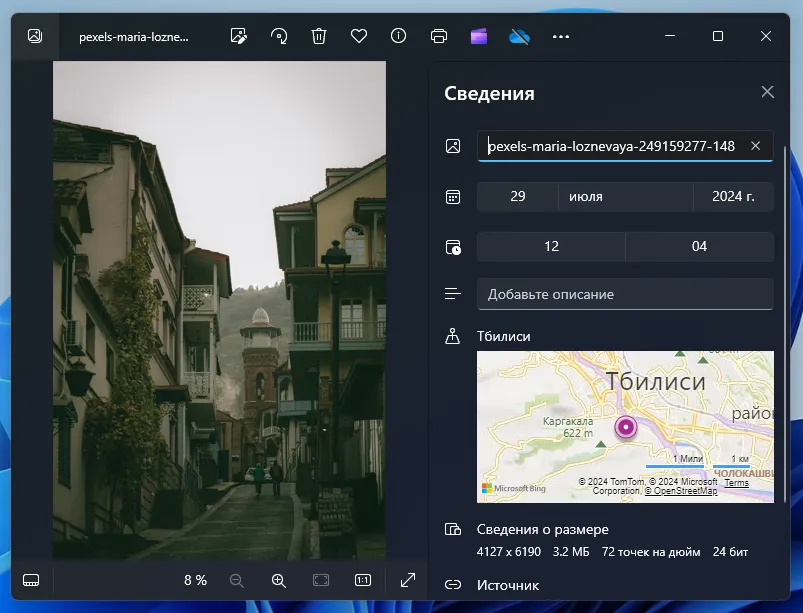Open the image editor icon
The height and width of the screenshot is (613, 803).
point(239,36)
